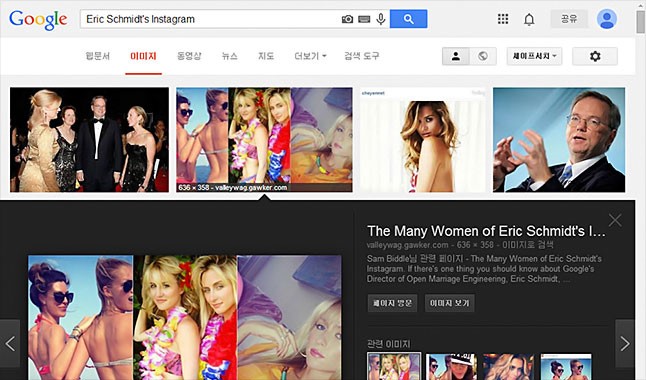The height and width of the screenshot is (380, 646).
Task: Select third related image thumbnail
Action: tap(508, 366)
